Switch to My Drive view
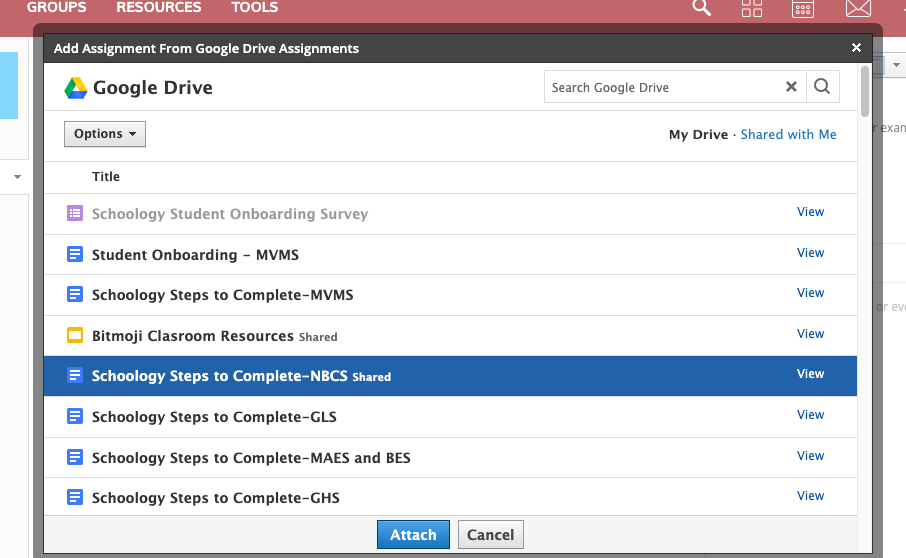The height and width of the screenshot is (558, 906). click(x=698, y=135)
